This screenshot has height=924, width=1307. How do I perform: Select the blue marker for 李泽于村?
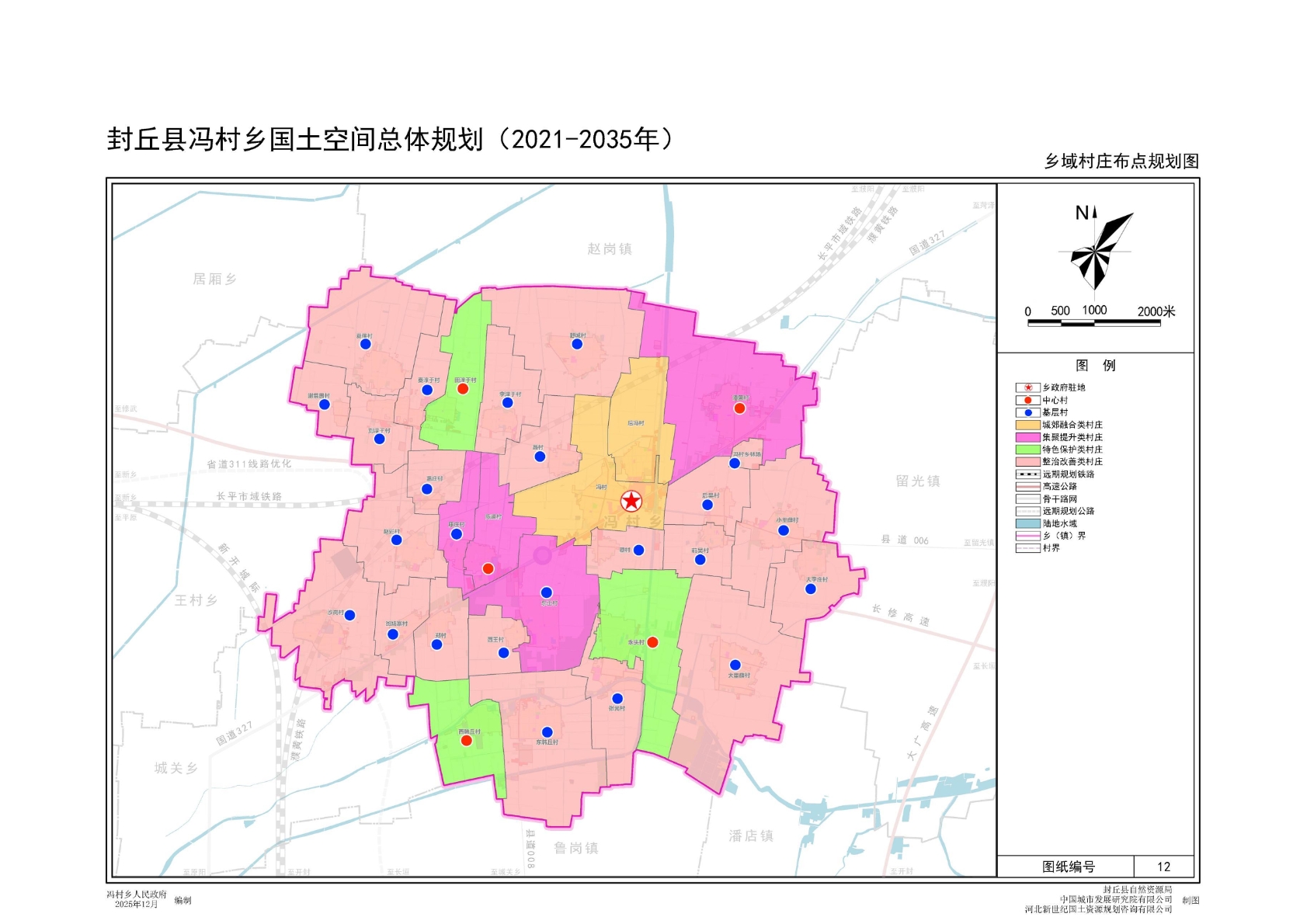click(x=507, y=403)
